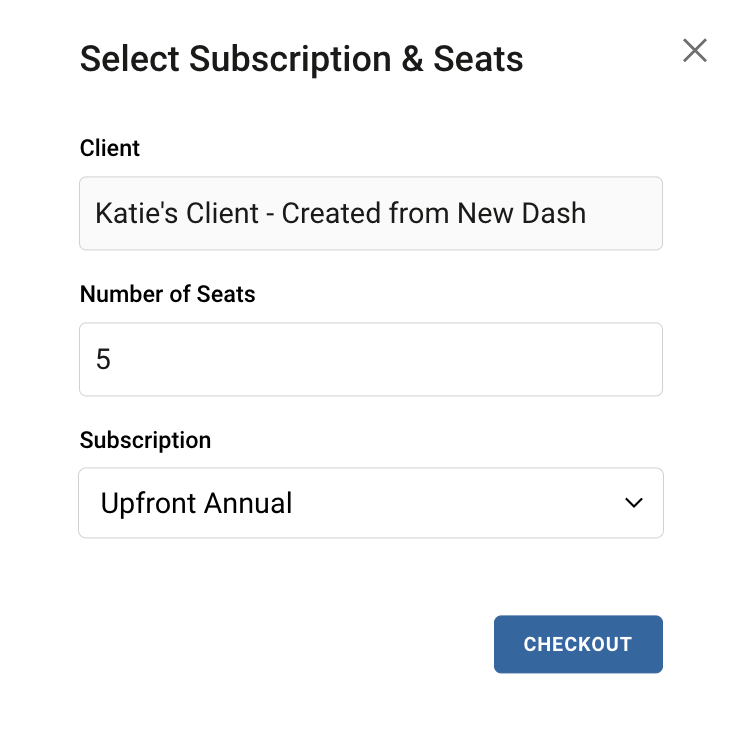The height and width of the screenshot is (752, 744).
Task: Click the value 5 in seats field
Action: pyautogui.click(x=103, y=359)
